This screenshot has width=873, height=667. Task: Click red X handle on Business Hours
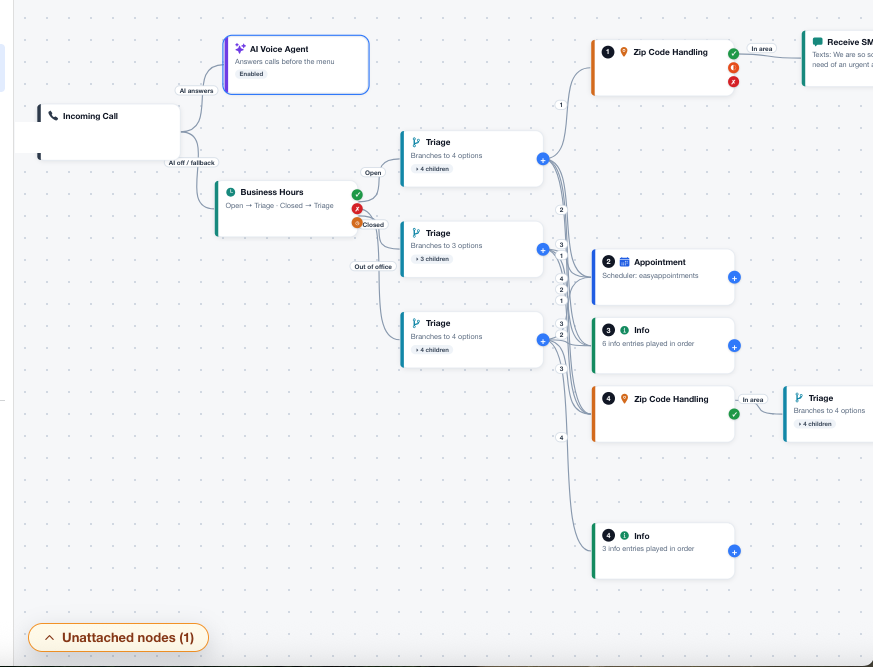pos(357,209)
